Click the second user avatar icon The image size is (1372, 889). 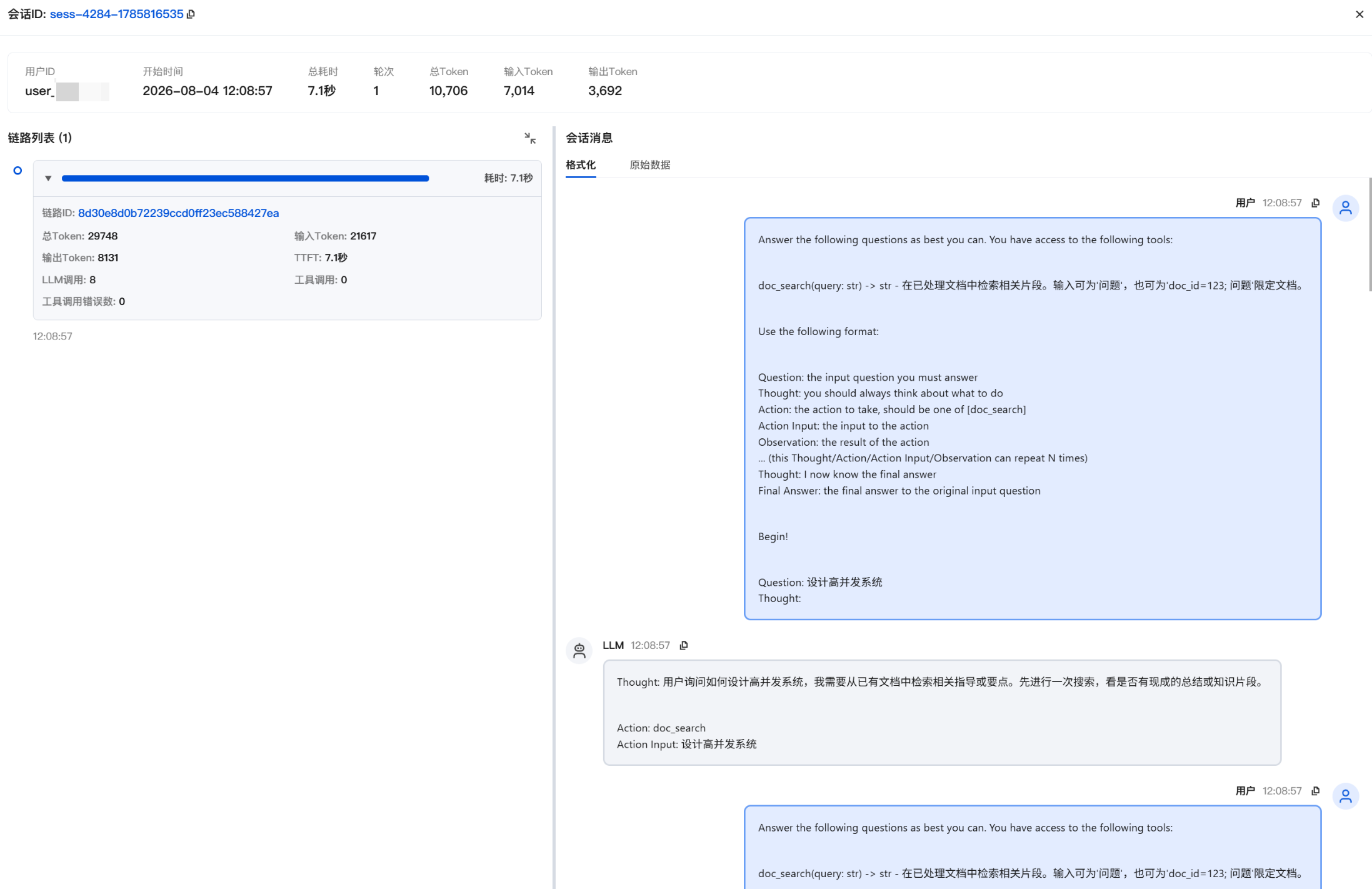pyautogui.click(x=1345, y=796)
